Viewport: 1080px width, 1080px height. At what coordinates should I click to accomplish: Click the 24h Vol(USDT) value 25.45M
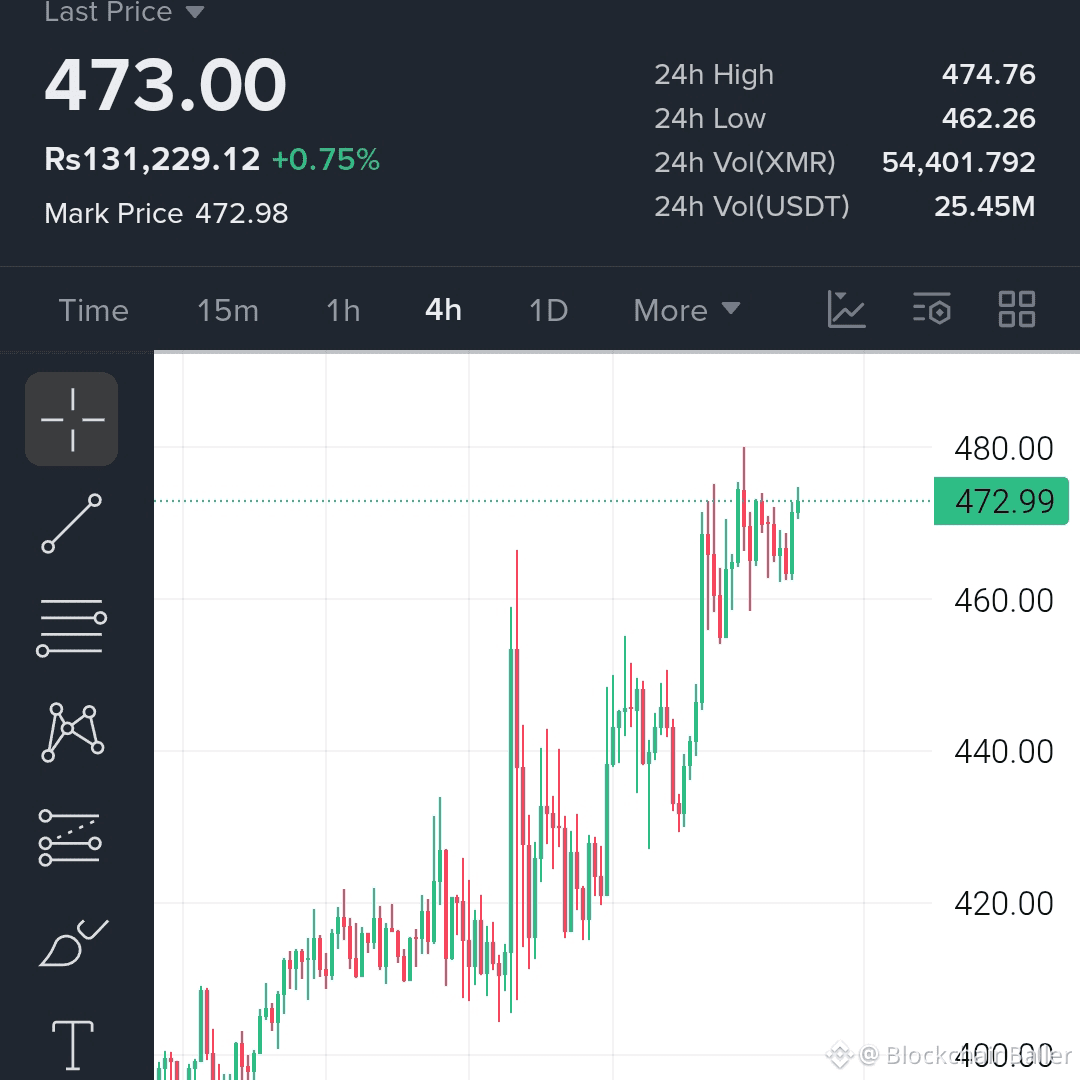[984, 207]
